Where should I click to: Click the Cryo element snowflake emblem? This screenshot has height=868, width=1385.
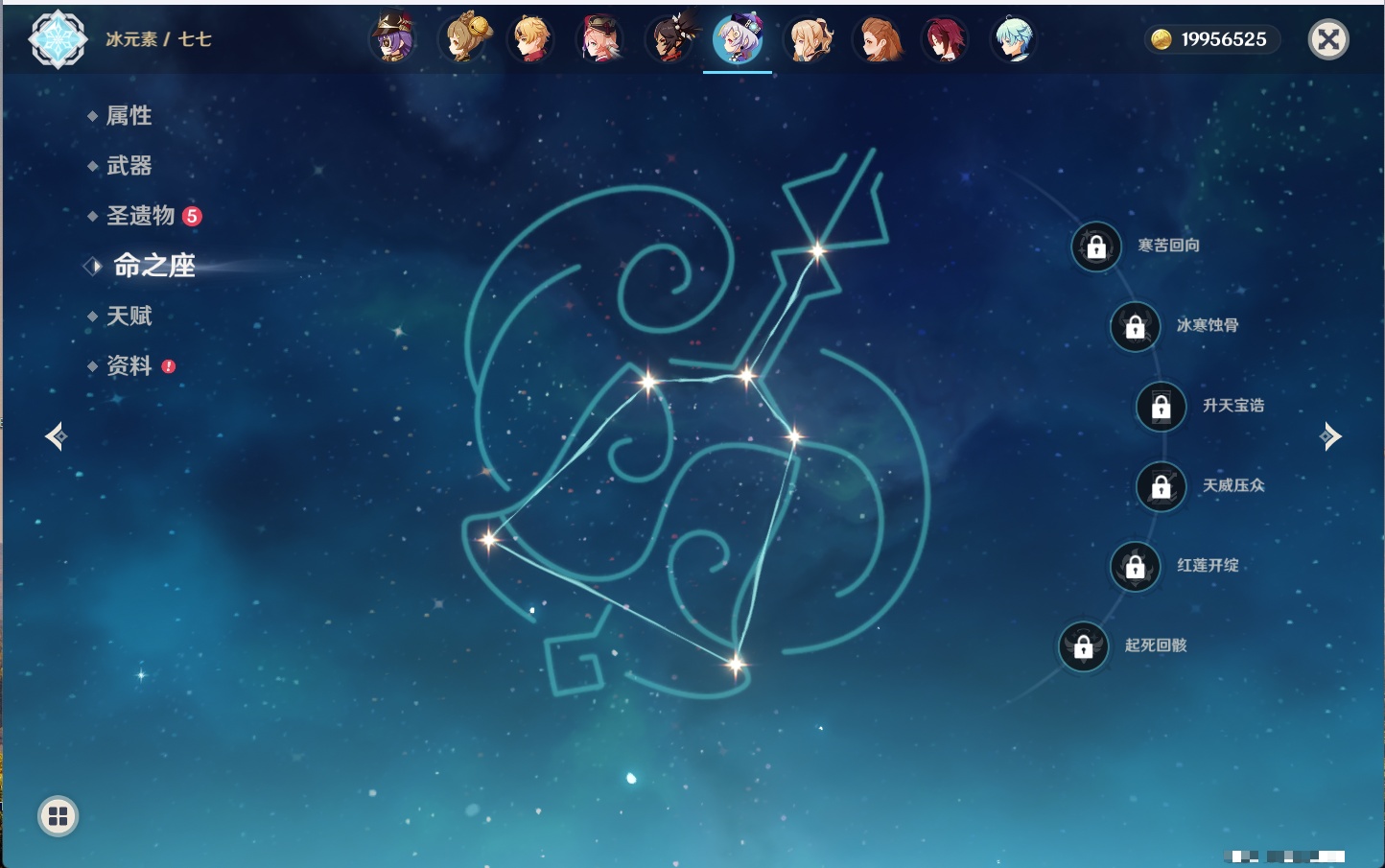pyautogui.click(x=58, y=39)
